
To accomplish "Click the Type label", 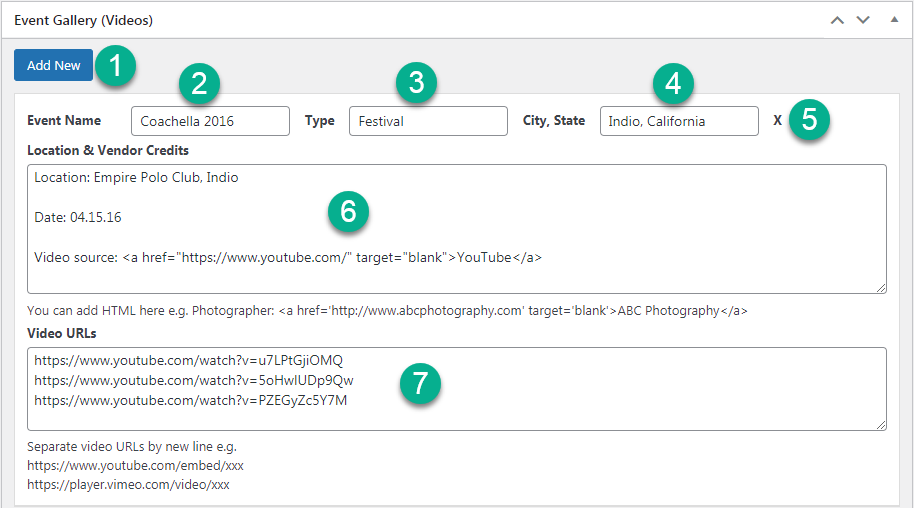I will (319, 121).
